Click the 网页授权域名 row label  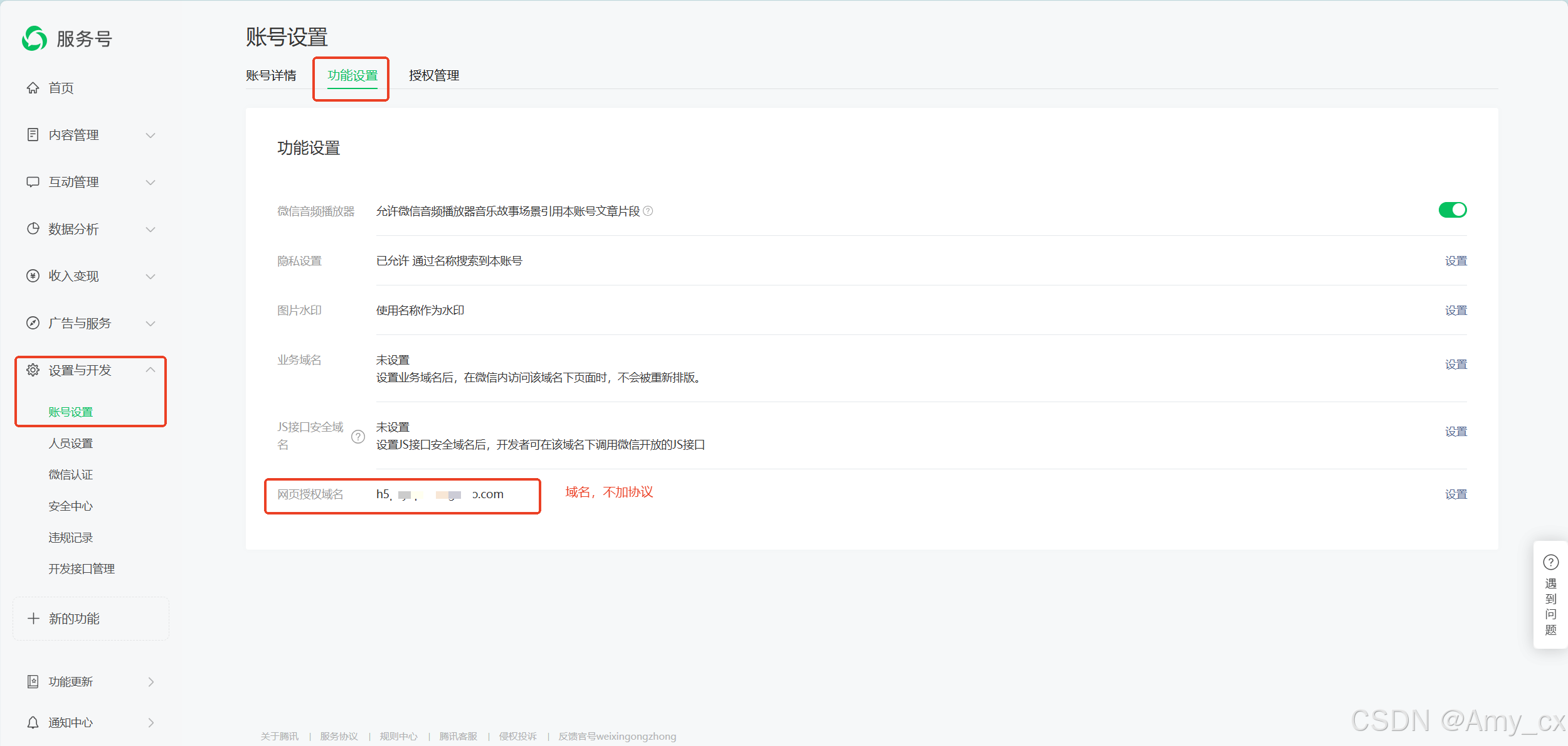click(310, 494)
